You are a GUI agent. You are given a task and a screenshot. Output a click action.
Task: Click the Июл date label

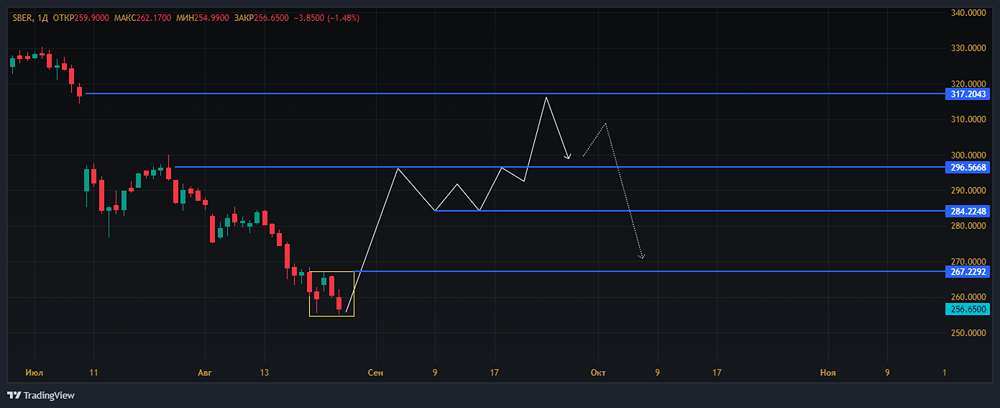tap(33, 372)
